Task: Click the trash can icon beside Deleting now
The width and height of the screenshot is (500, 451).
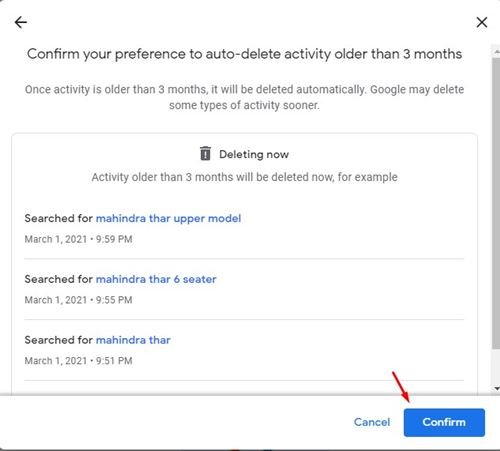Action: pos(205,153)
